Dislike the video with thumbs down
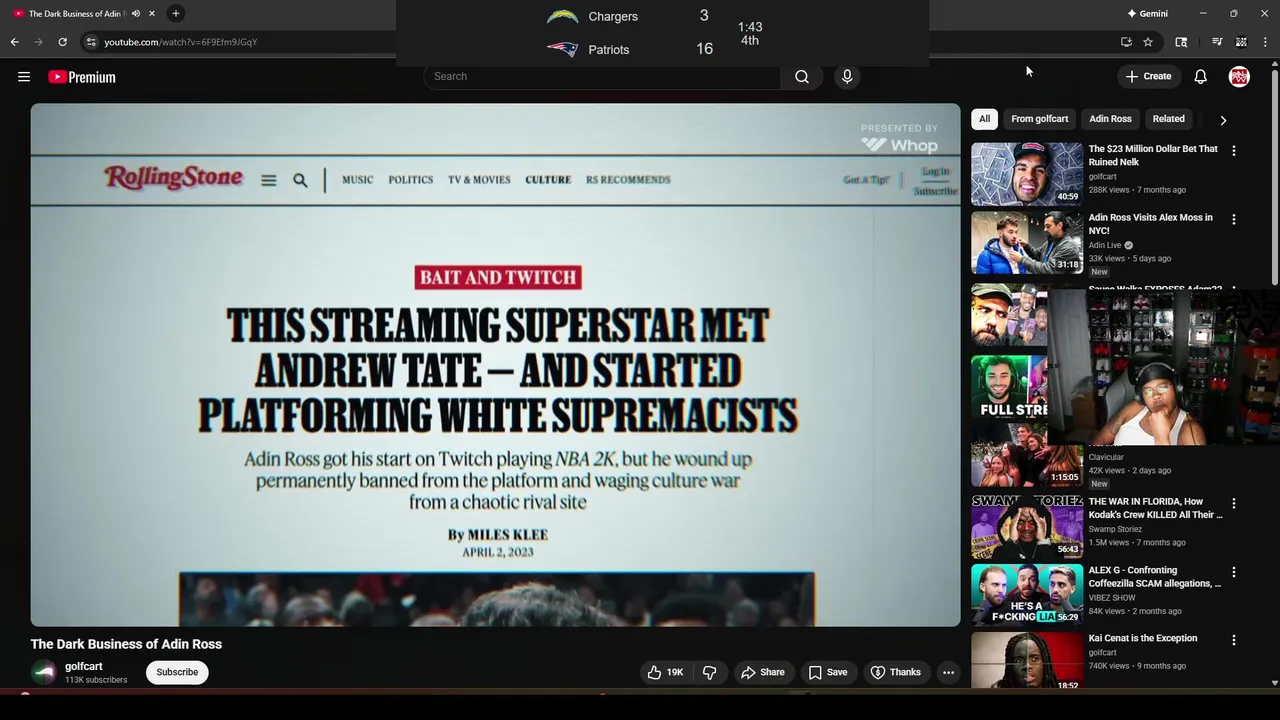 pyautogui.click(x=710, y=672)
